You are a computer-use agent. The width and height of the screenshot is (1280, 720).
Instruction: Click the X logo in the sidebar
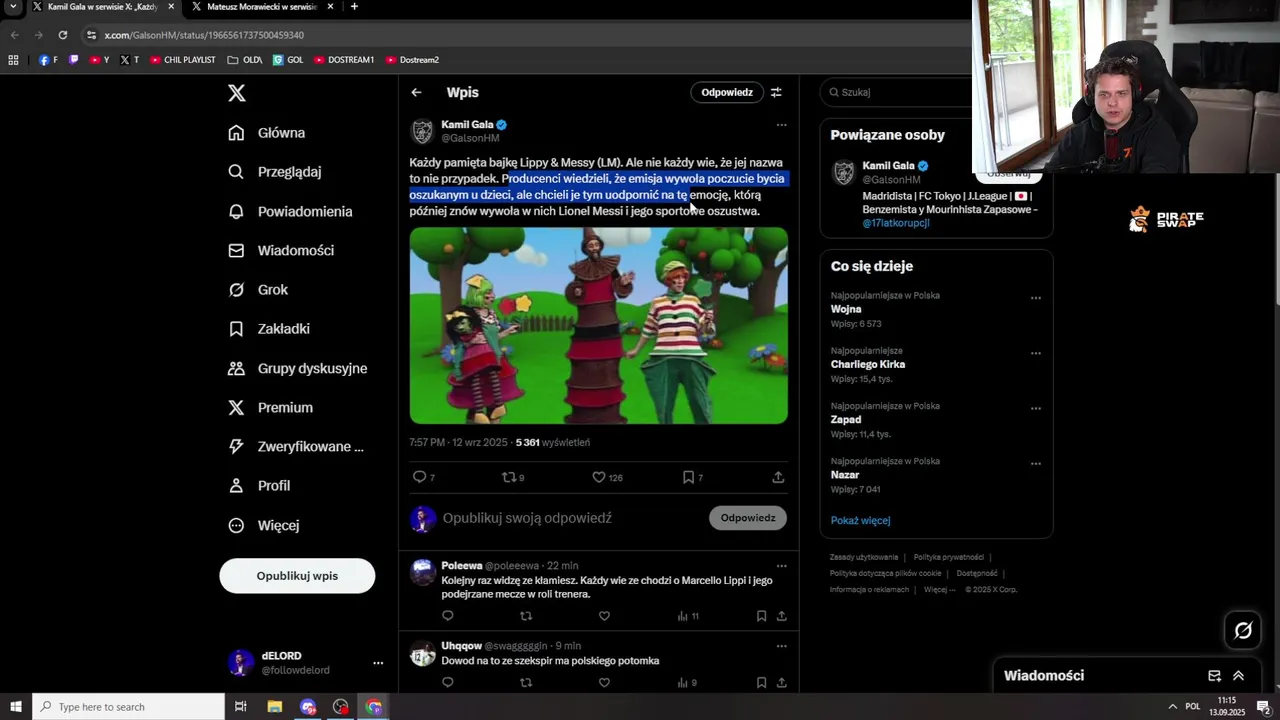point(236,93)
